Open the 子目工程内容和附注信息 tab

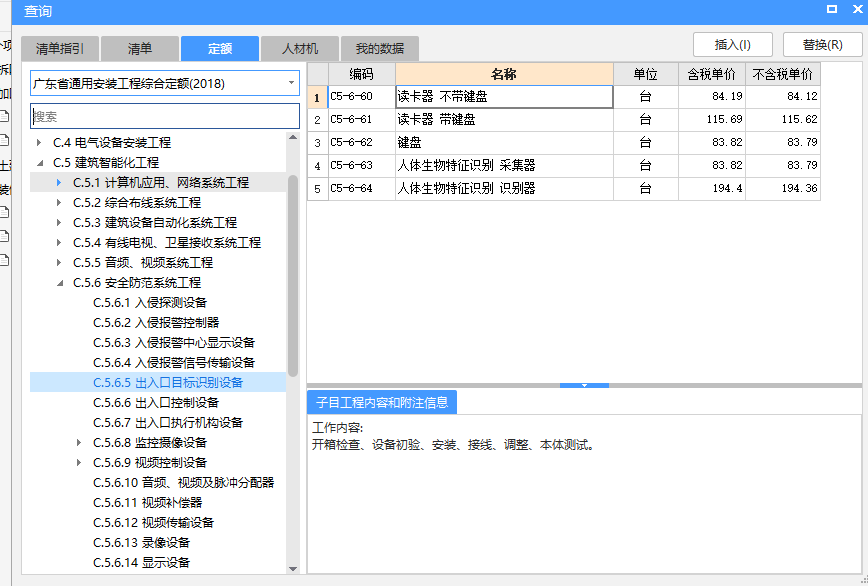[382, 402]
